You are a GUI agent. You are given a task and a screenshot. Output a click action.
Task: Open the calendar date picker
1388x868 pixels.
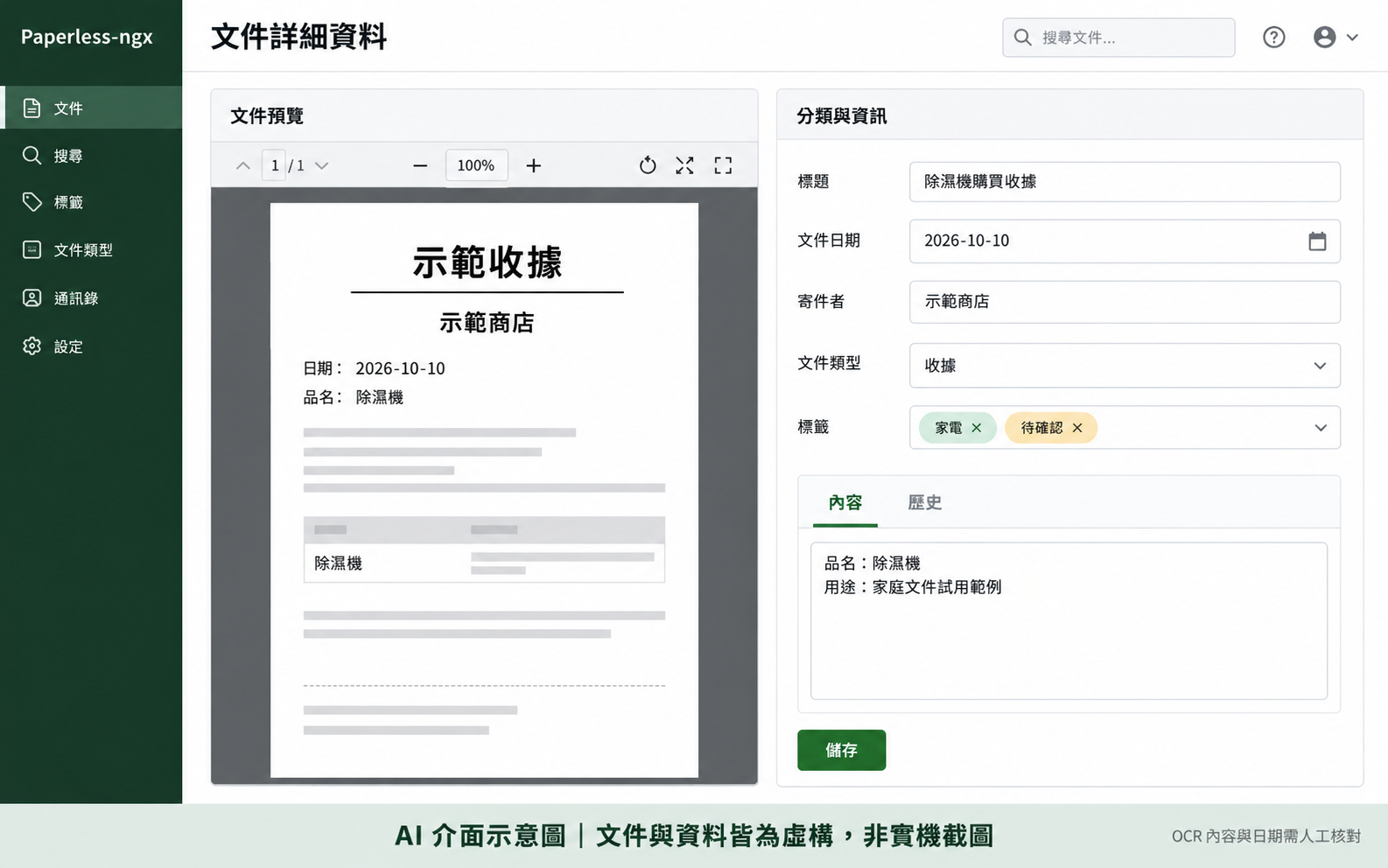(1317, 241)
